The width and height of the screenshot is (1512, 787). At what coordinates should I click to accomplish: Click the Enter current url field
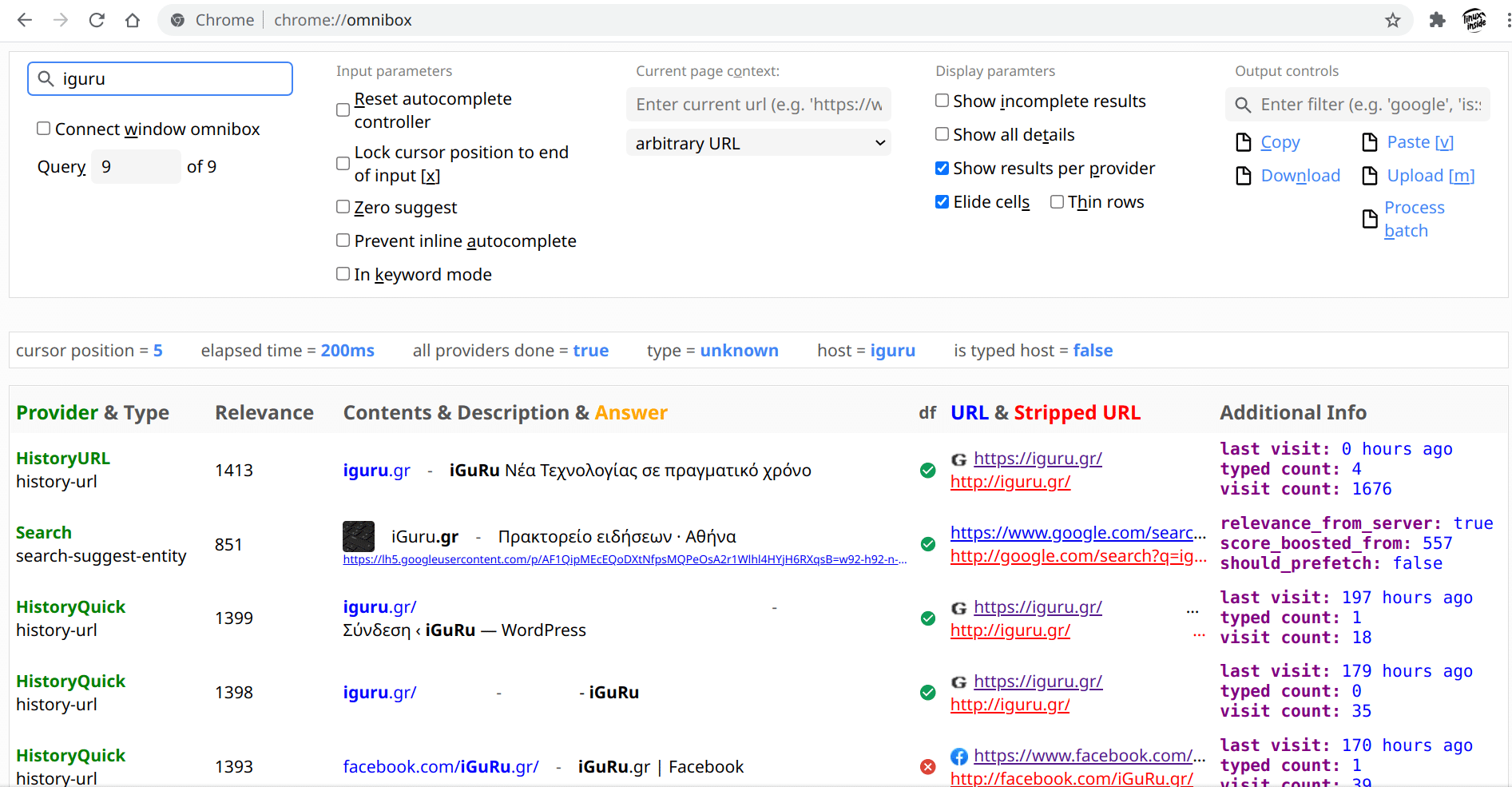(759, 105)
